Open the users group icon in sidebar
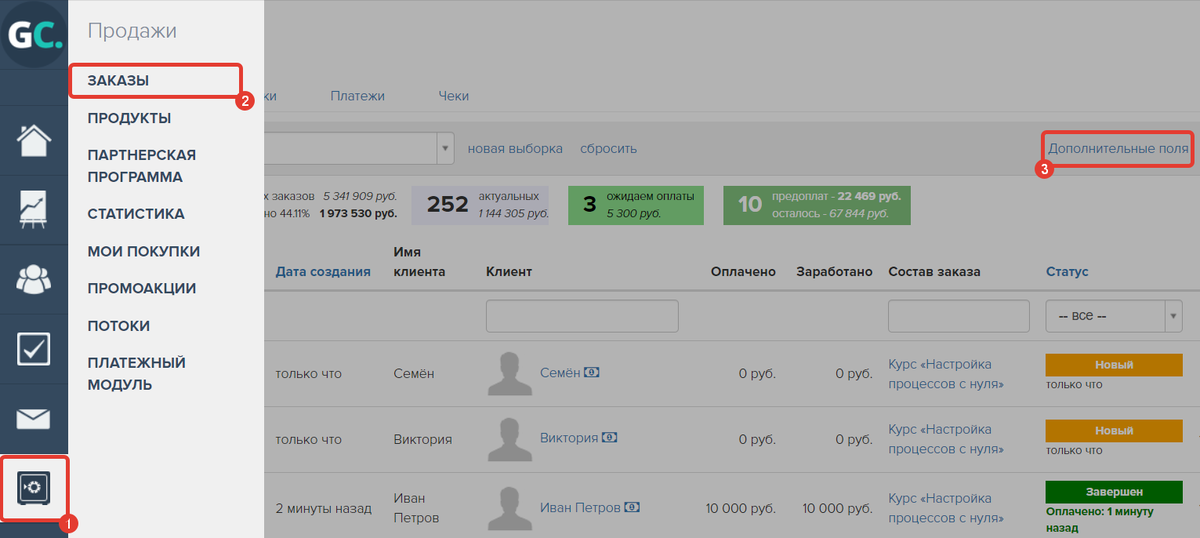This screenshot has width=1200, height=538. coord(34,279)
